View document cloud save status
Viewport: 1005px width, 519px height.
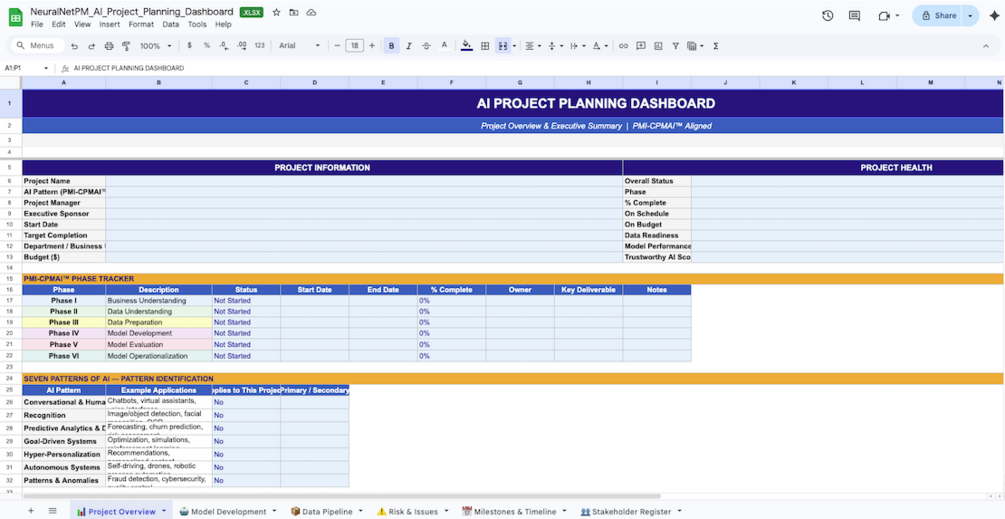point(311,12)
